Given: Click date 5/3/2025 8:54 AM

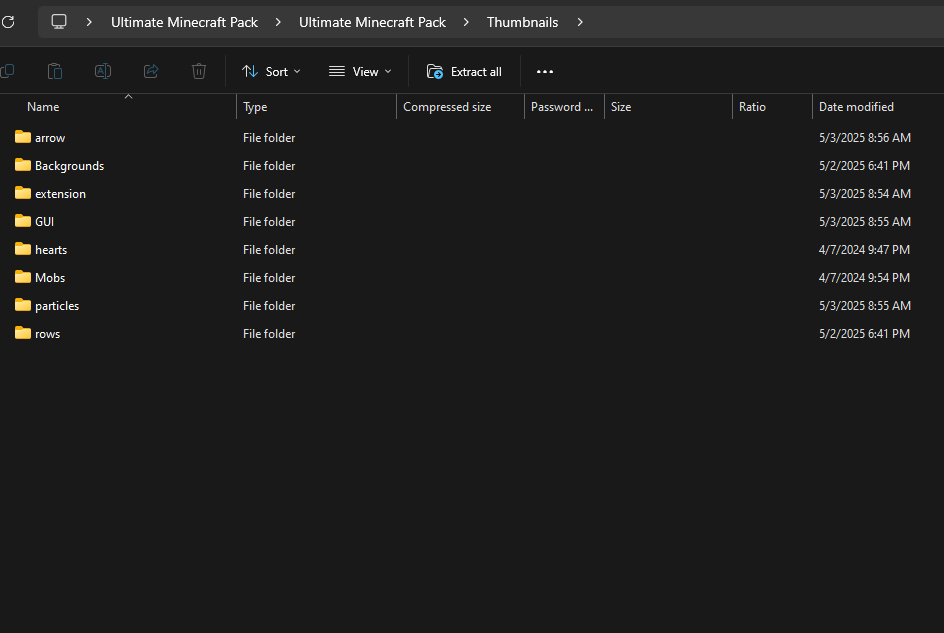Looking at the screenshot, I should point(865,194).
